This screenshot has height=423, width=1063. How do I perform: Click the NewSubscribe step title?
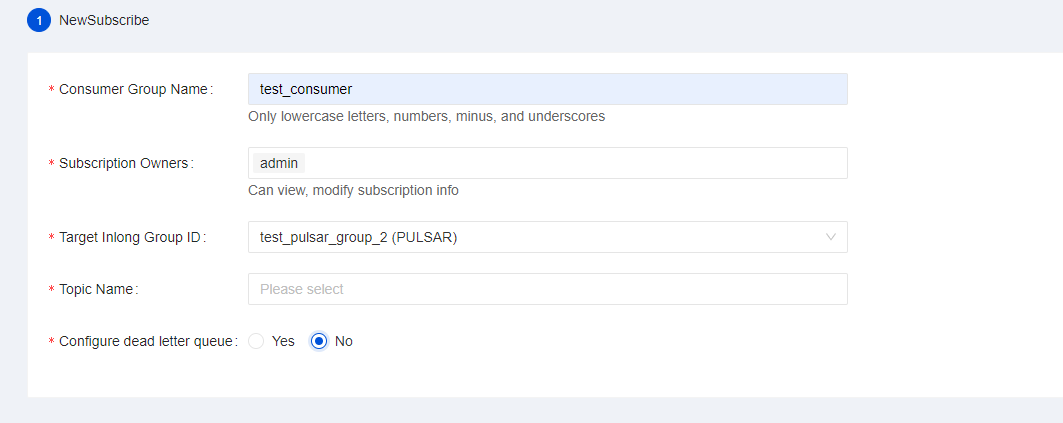(104, 20)
